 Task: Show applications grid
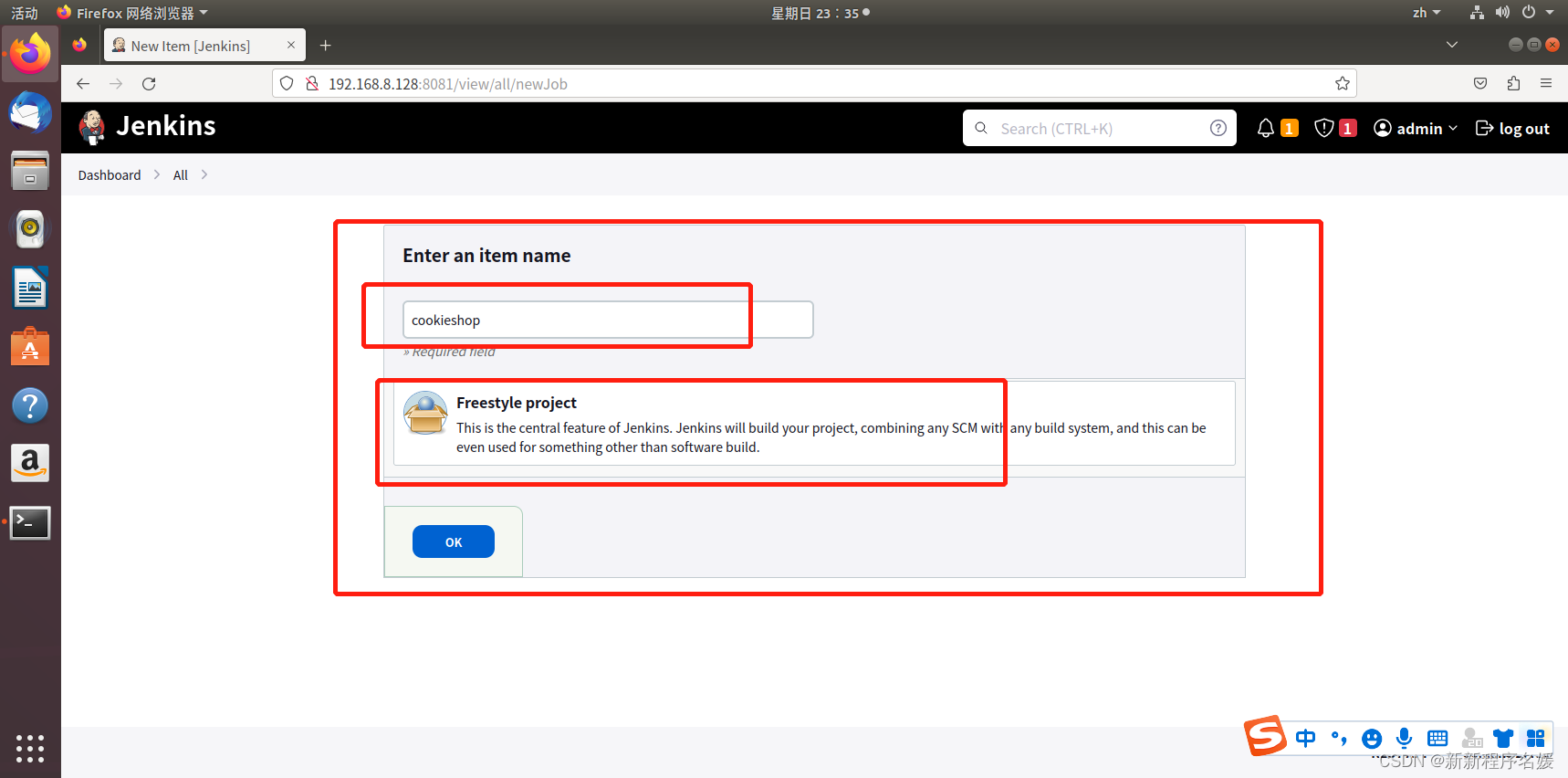pyautogui.click(x=30, y=748)
